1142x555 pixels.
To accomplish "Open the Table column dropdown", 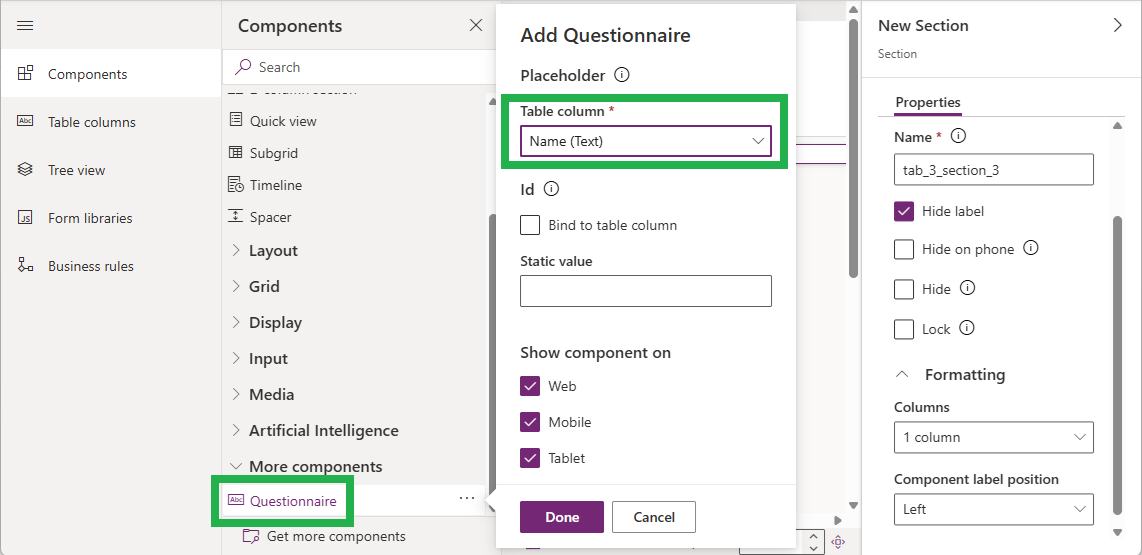I will tap(646, 141).
